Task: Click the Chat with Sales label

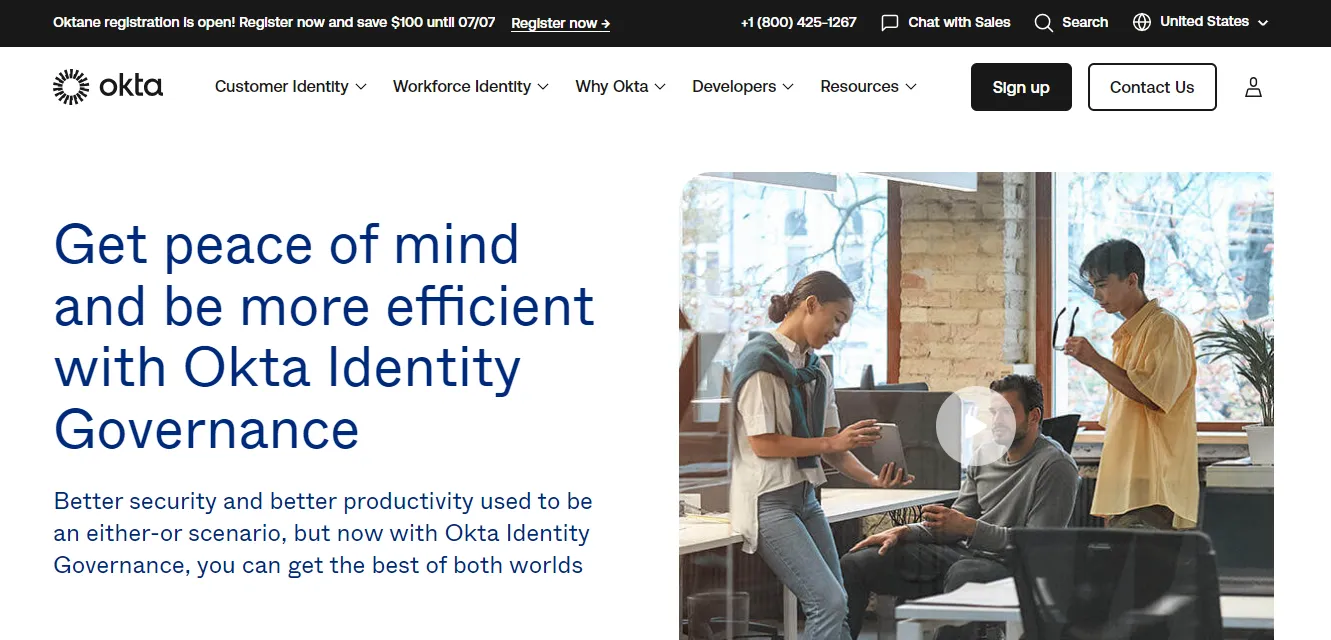Action: point(959,22)
